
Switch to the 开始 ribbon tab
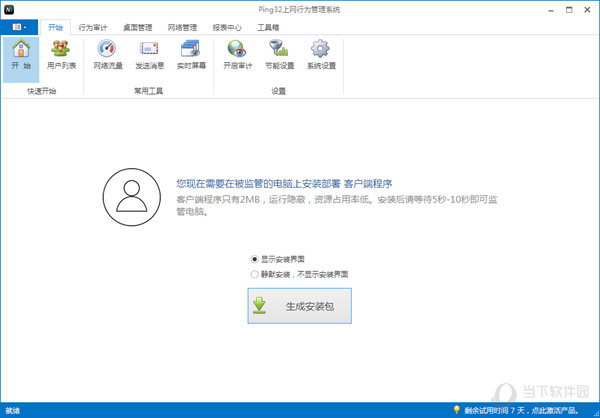[55, 27]
